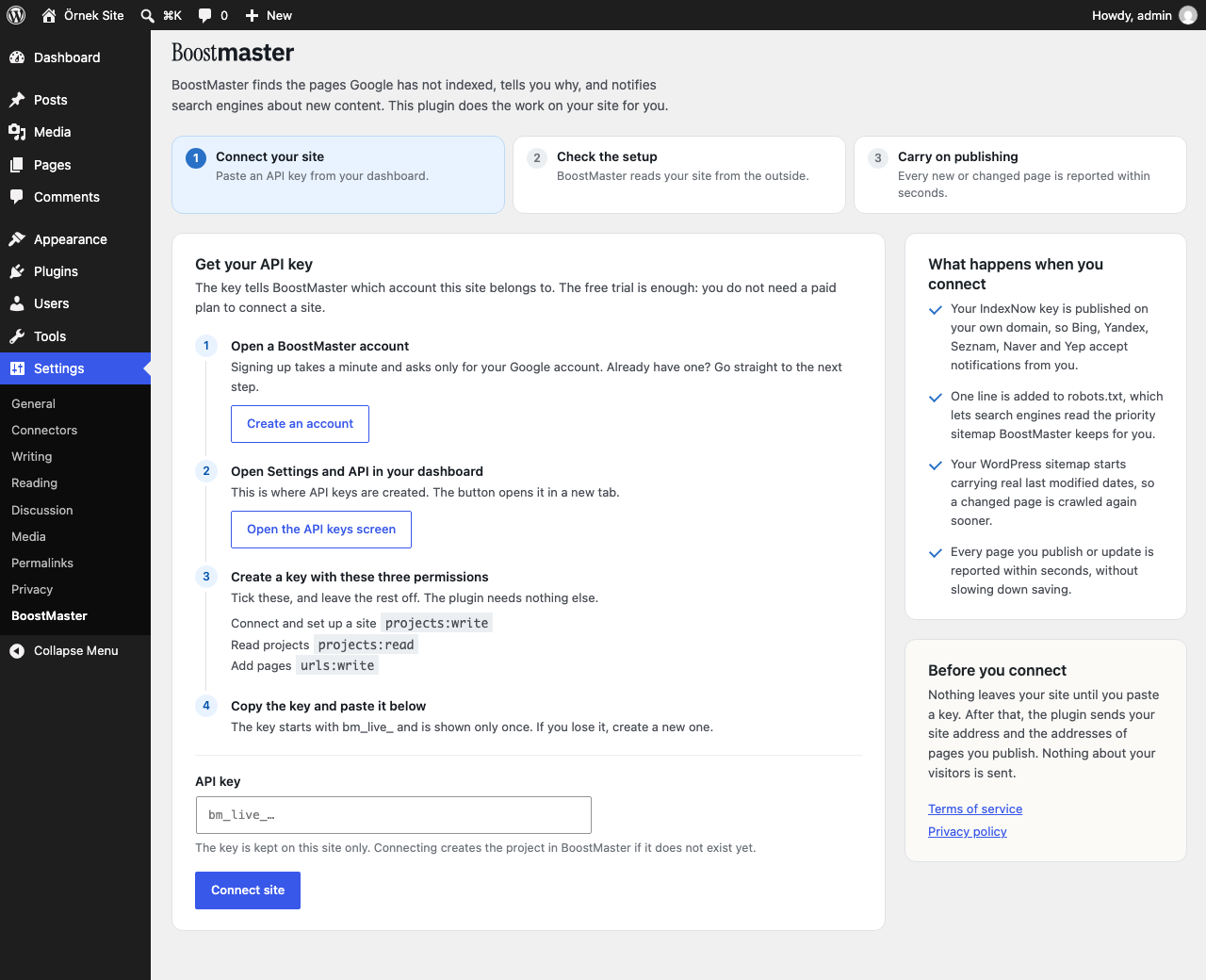Open Permalinks settings submenu item
1206x980 pixels.
(75, 563)
